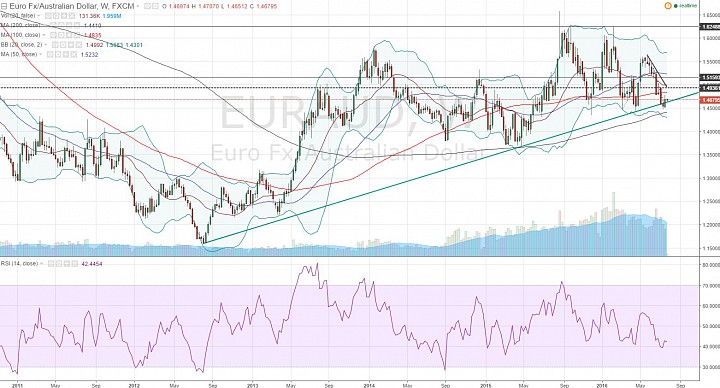Image resolution: width=720 pixels, height=388 pixels.
Task: Click the Vol indicator legend name
Action: pyautogui.click(x=18, y=16)
